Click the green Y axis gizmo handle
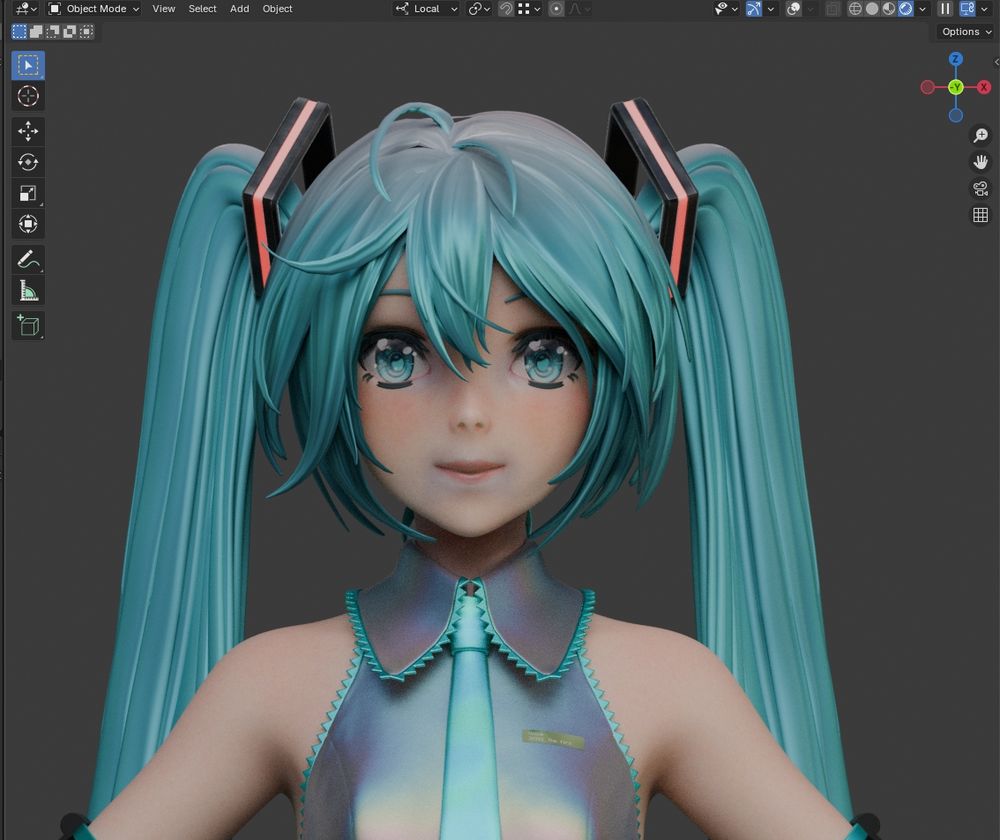This screenshot has height=840, width=1000. [x=955, y=87]
